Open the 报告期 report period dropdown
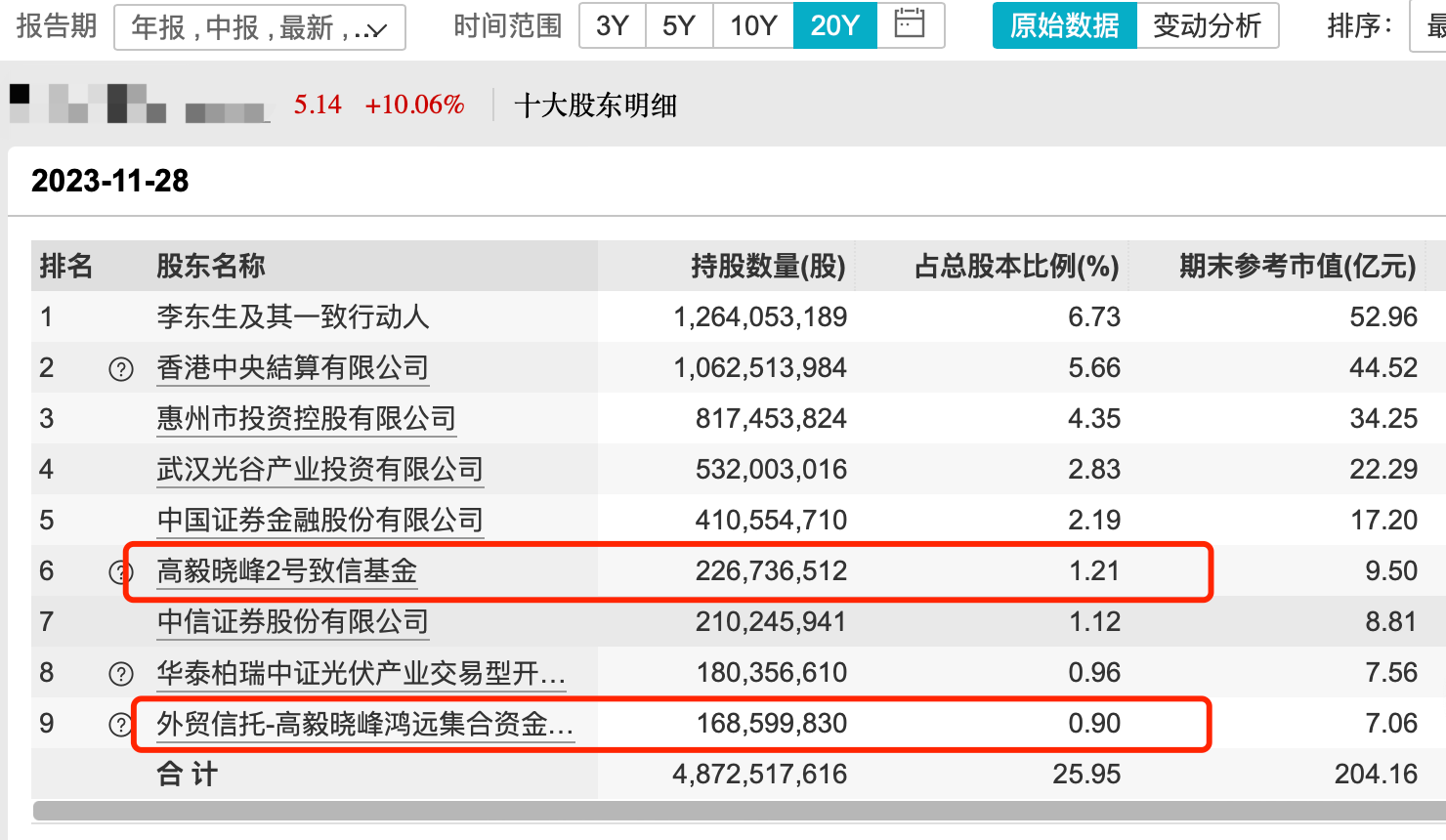This screenshot has width=1446, height=840. (x=260, y=27)
